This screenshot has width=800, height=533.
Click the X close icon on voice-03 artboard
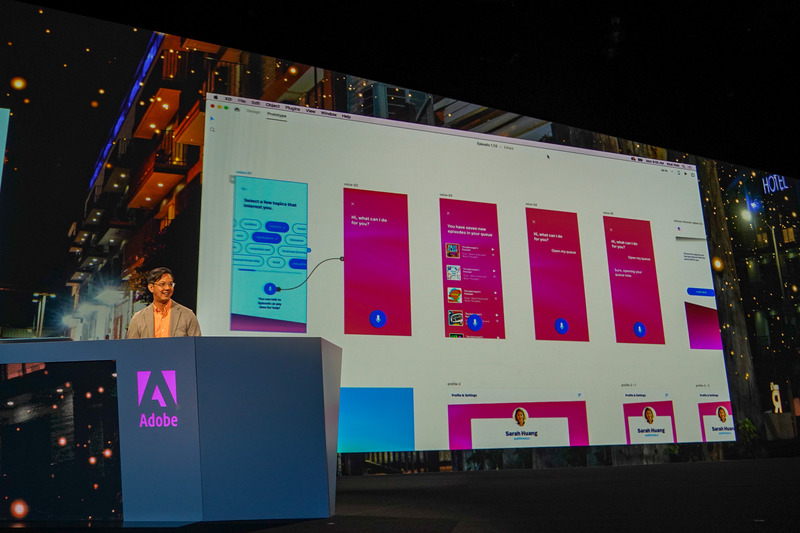coord(448,213)
